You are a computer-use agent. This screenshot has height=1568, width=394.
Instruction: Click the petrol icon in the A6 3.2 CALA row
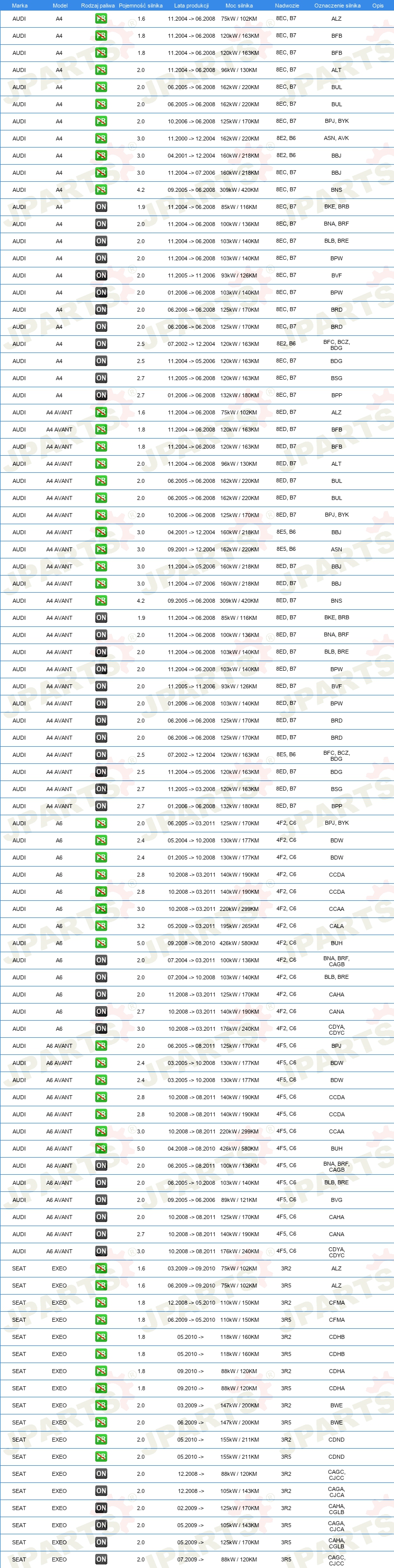click(101, 926)
